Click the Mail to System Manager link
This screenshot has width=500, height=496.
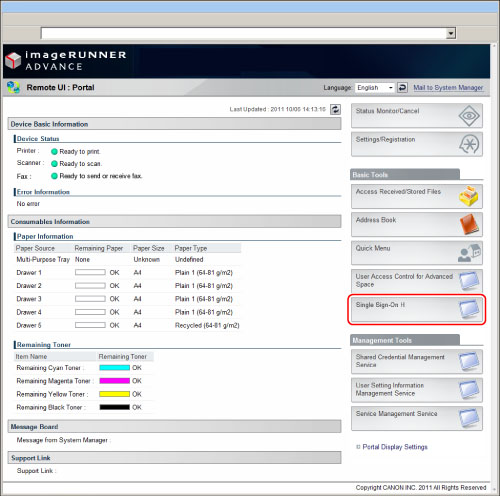click(448, 88)
